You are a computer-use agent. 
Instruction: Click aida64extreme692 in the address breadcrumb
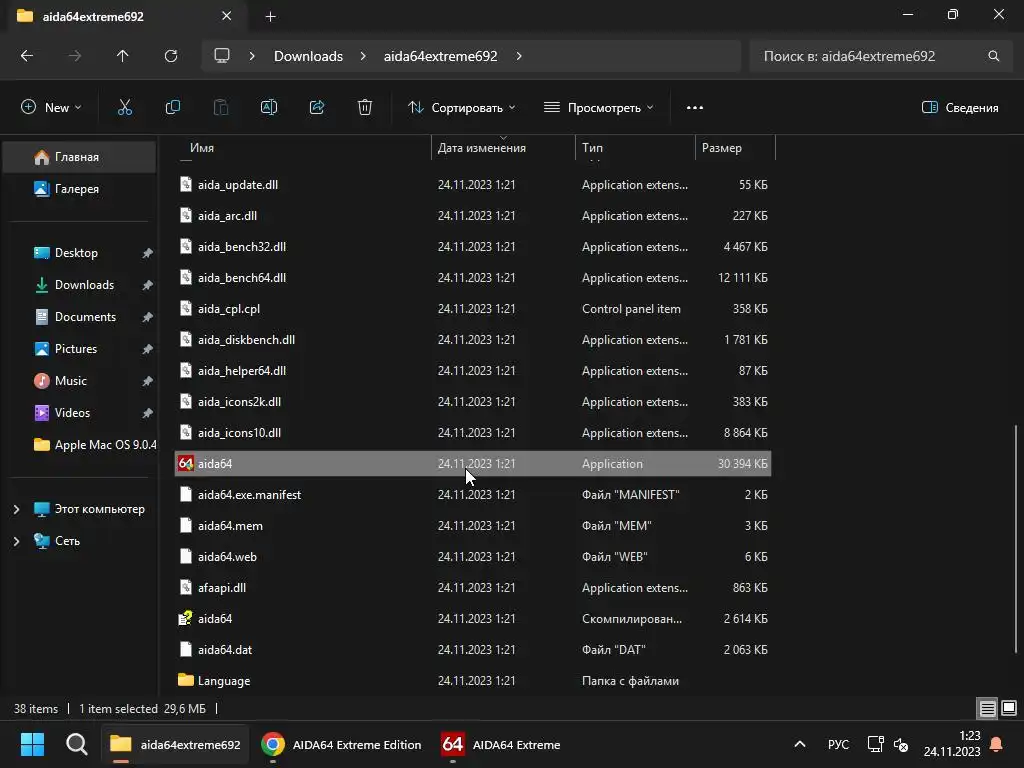coord(440,56)
